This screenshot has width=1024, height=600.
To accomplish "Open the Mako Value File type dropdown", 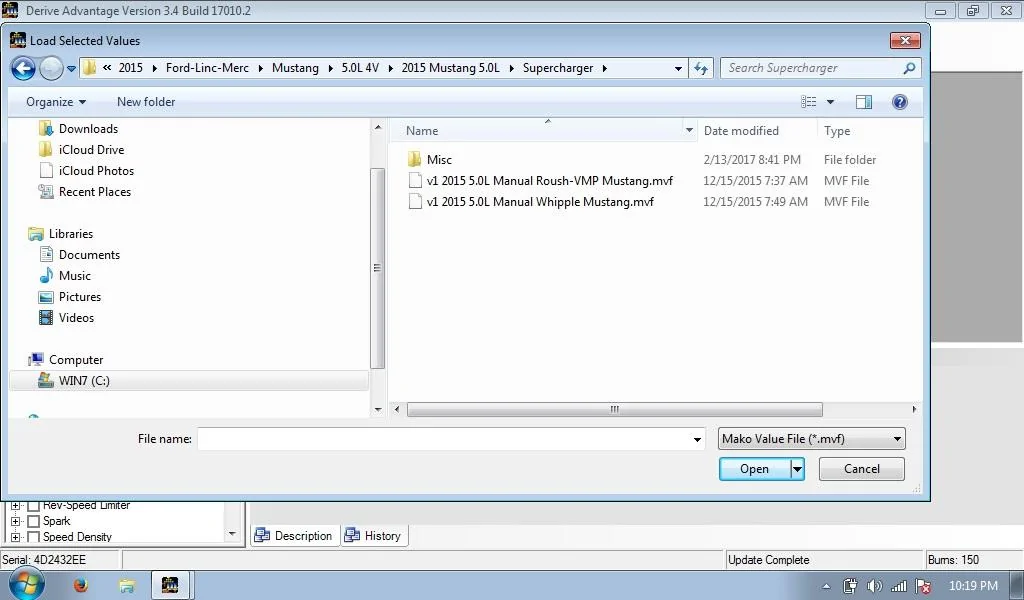I will coord(812,439).
